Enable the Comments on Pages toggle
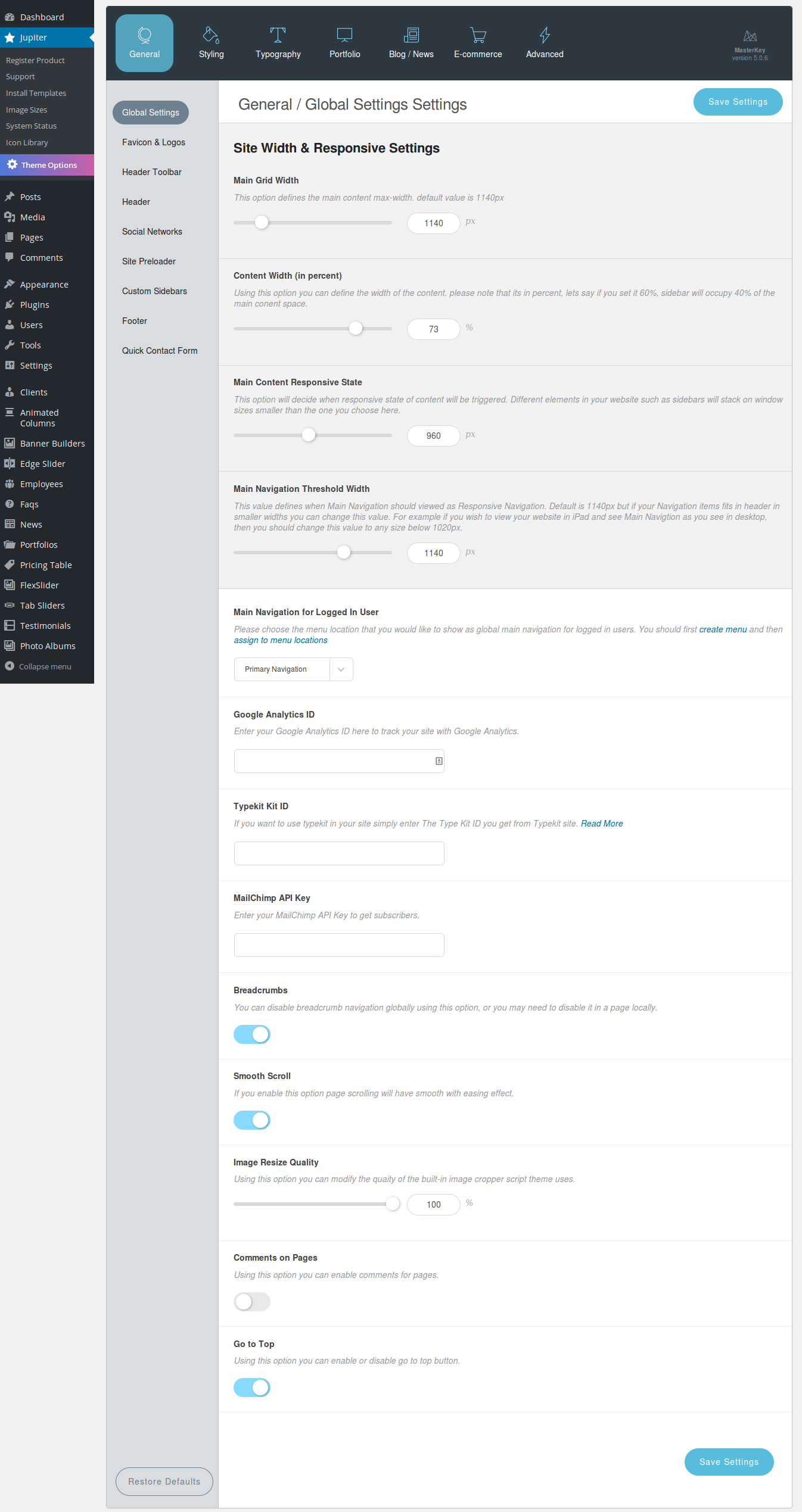The height and width of the screenshot is (1512, 802). tap(252, 1302)
